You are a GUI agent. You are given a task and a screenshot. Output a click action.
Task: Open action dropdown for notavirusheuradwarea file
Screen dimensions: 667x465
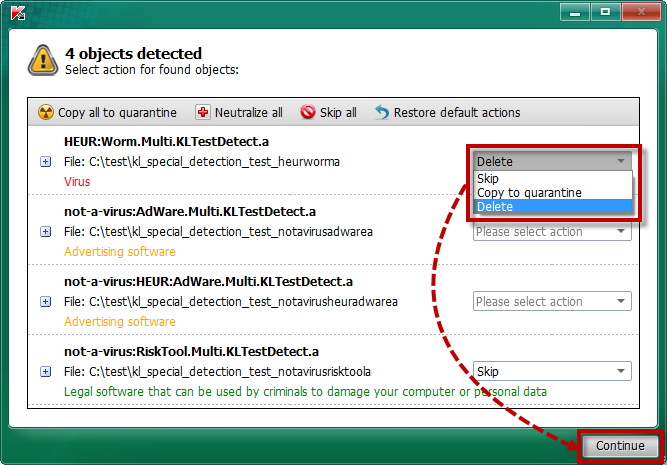552,301
